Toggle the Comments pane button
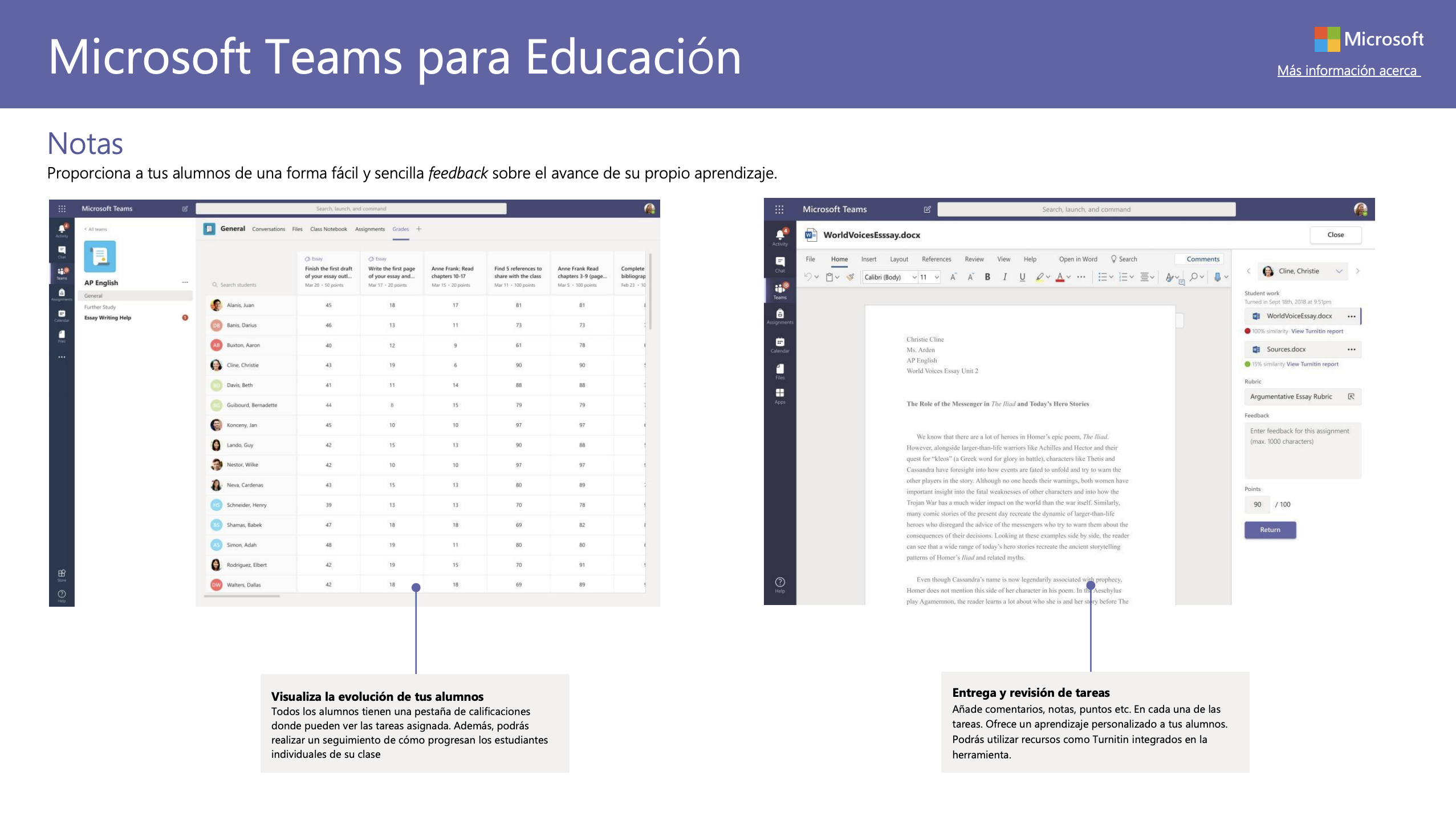 (x=1202, y=259)
